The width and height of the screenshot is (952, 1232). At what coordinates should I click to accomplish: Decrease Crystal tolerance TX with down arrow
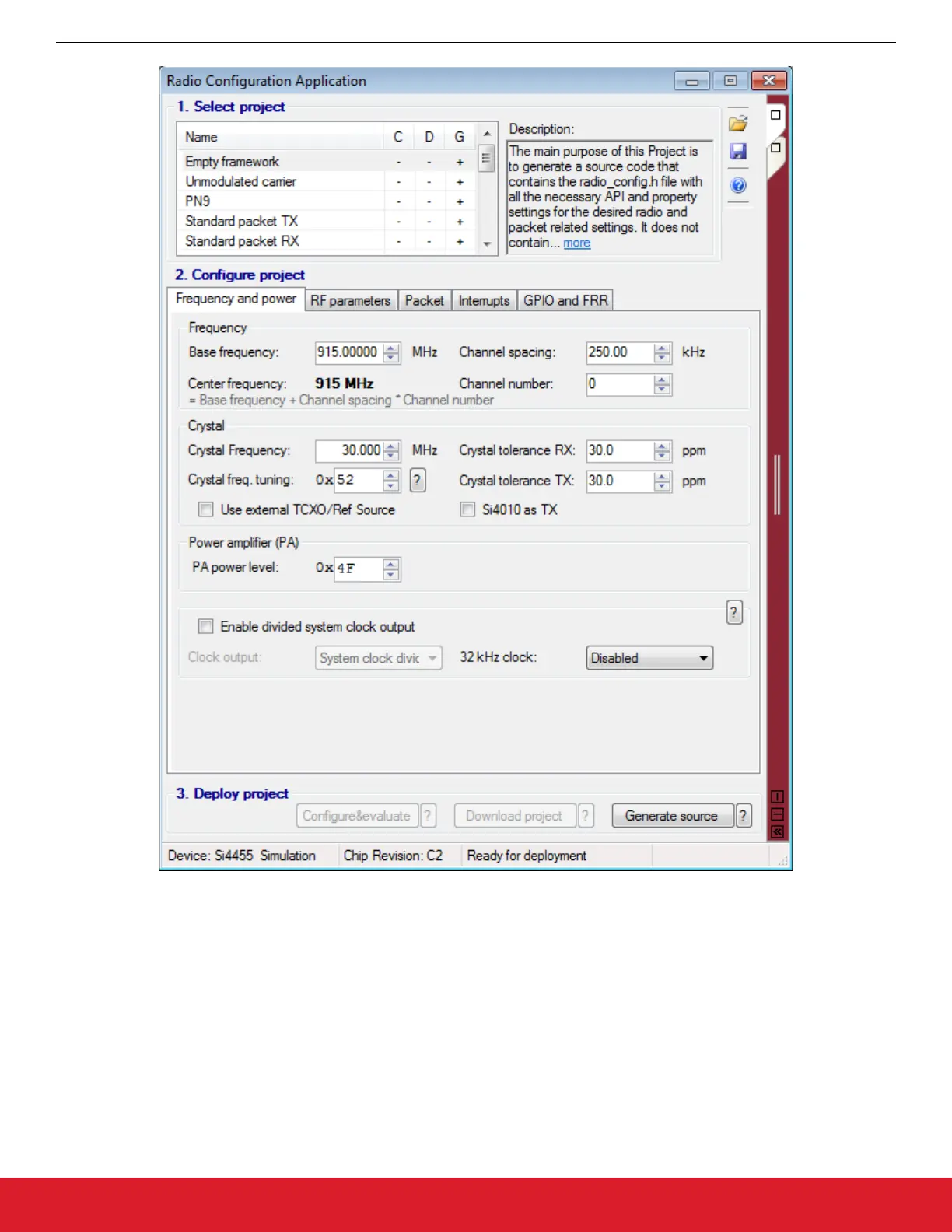[x=662, y=486]
